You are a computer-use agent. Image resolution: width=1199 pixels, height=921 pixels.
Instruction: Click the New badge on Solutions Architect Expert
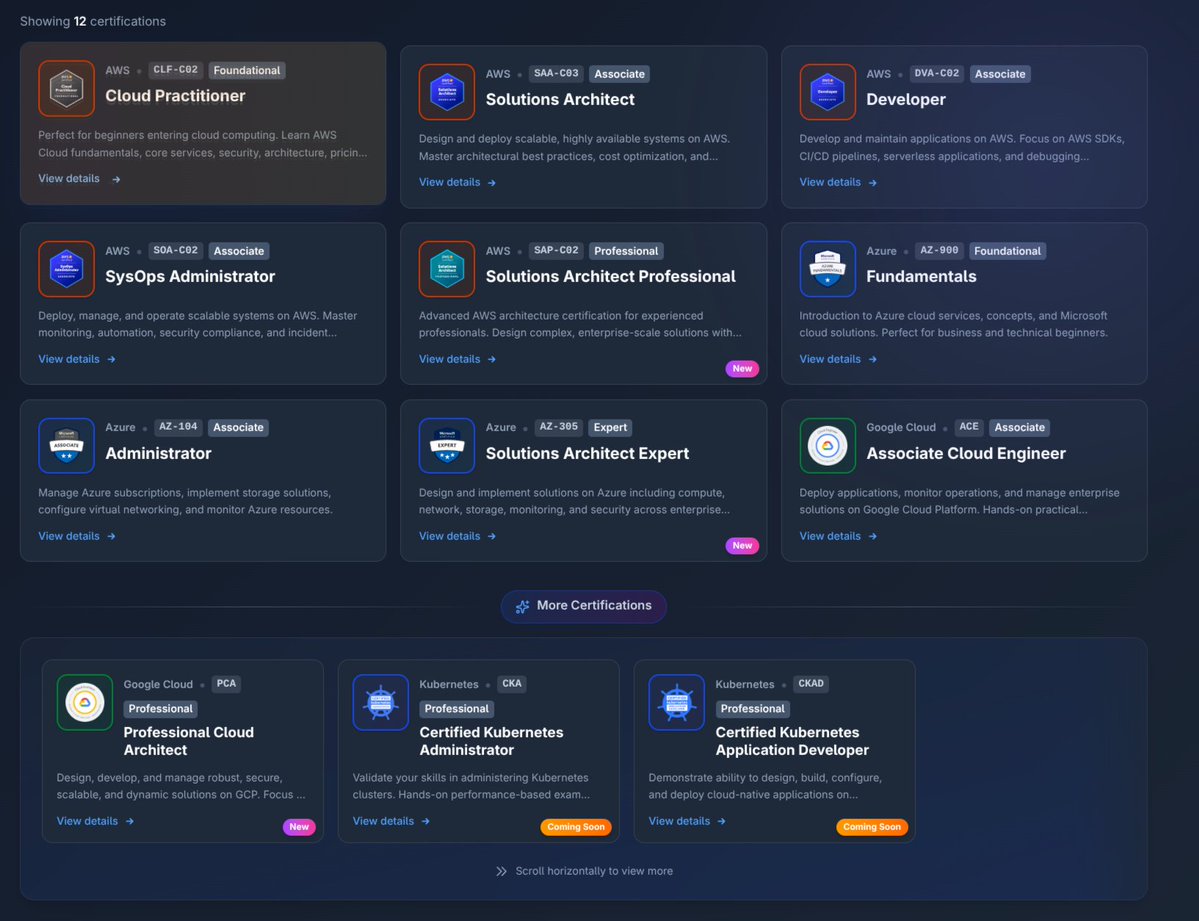pyautogui.click(x=742, y=545)
